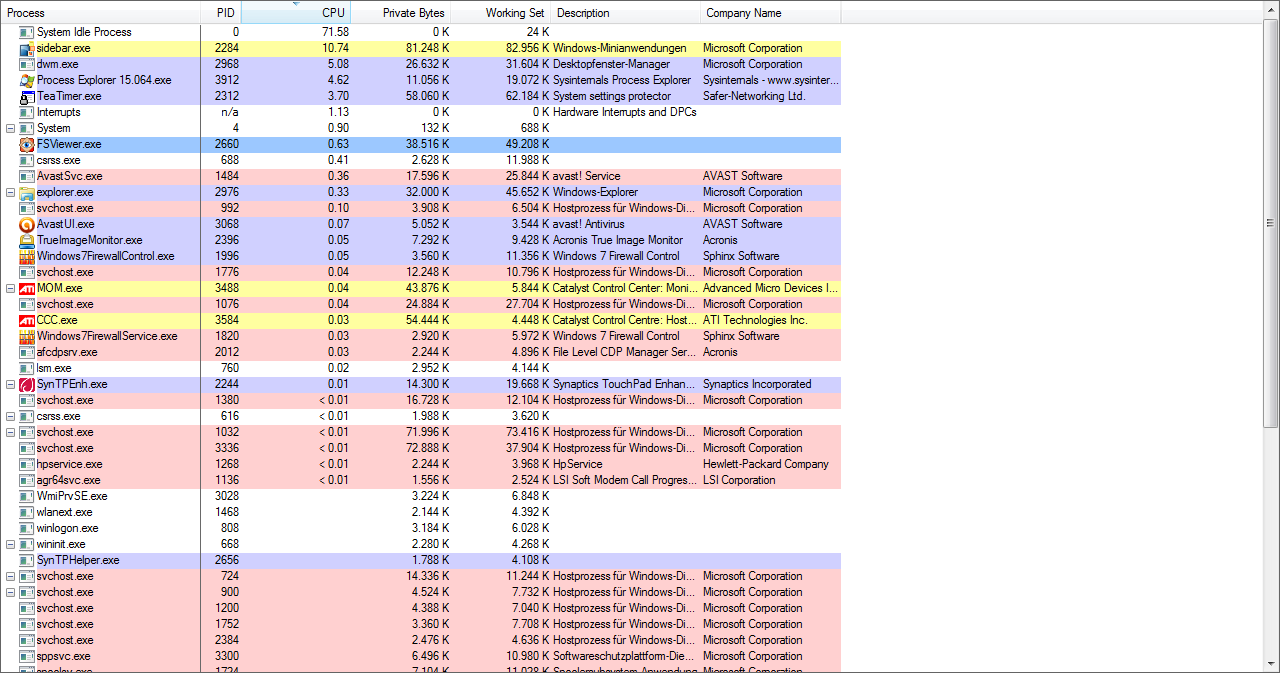
Task: Select the svchost.exe PID 1380 row
Action: [x=420, y=400]
